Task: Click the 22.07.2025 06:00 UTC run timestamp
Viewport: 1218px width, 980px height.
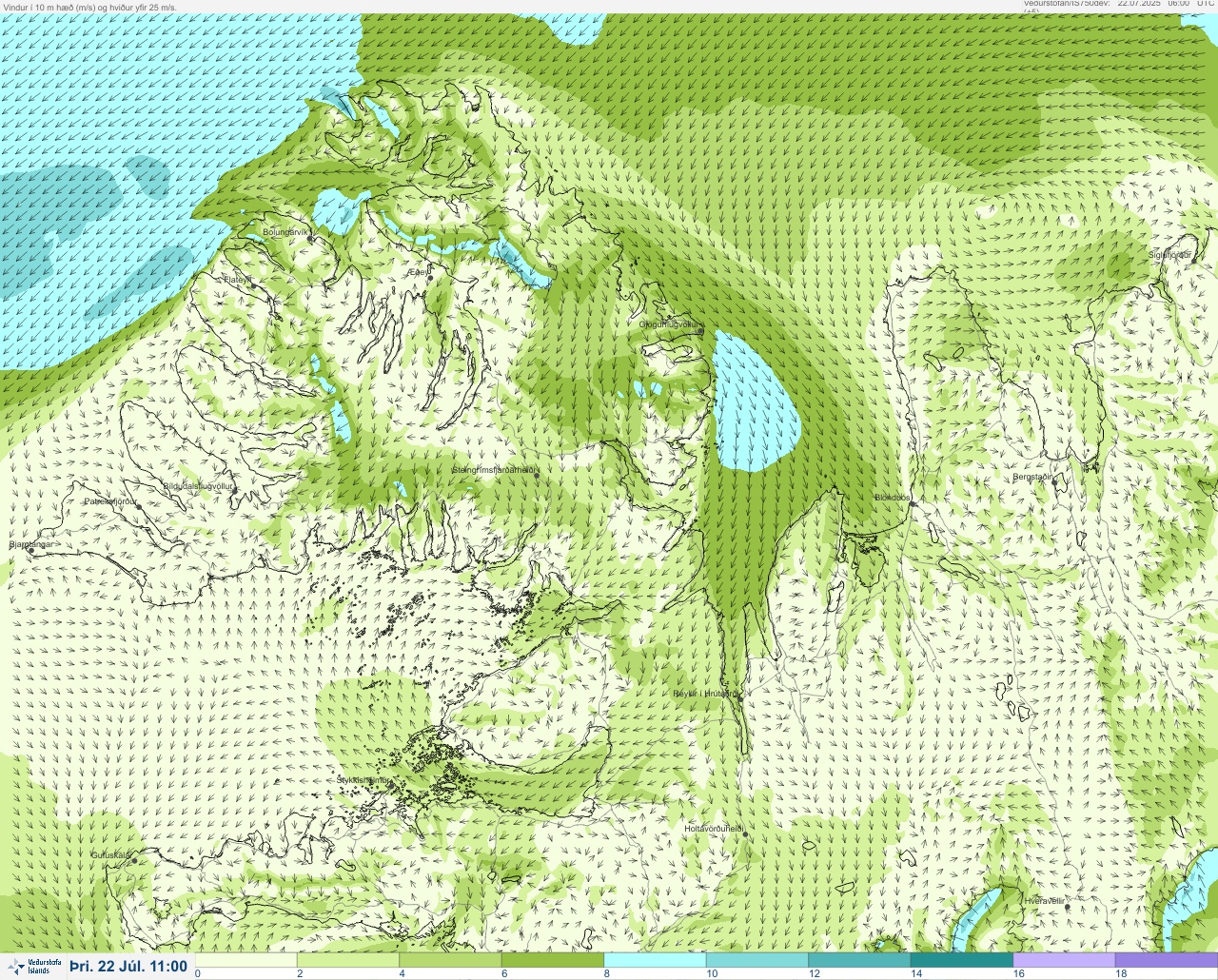Action: tap(1166, 4)
